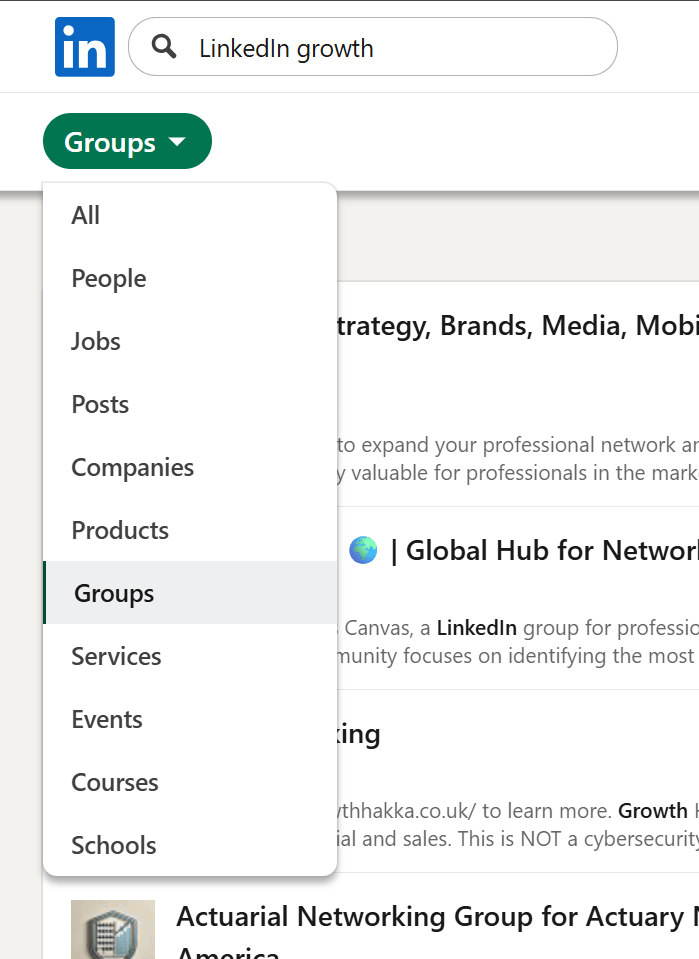The image size is (699, 959).
Task: Collapse the green Groups filter dropdown
Action: 127,141
